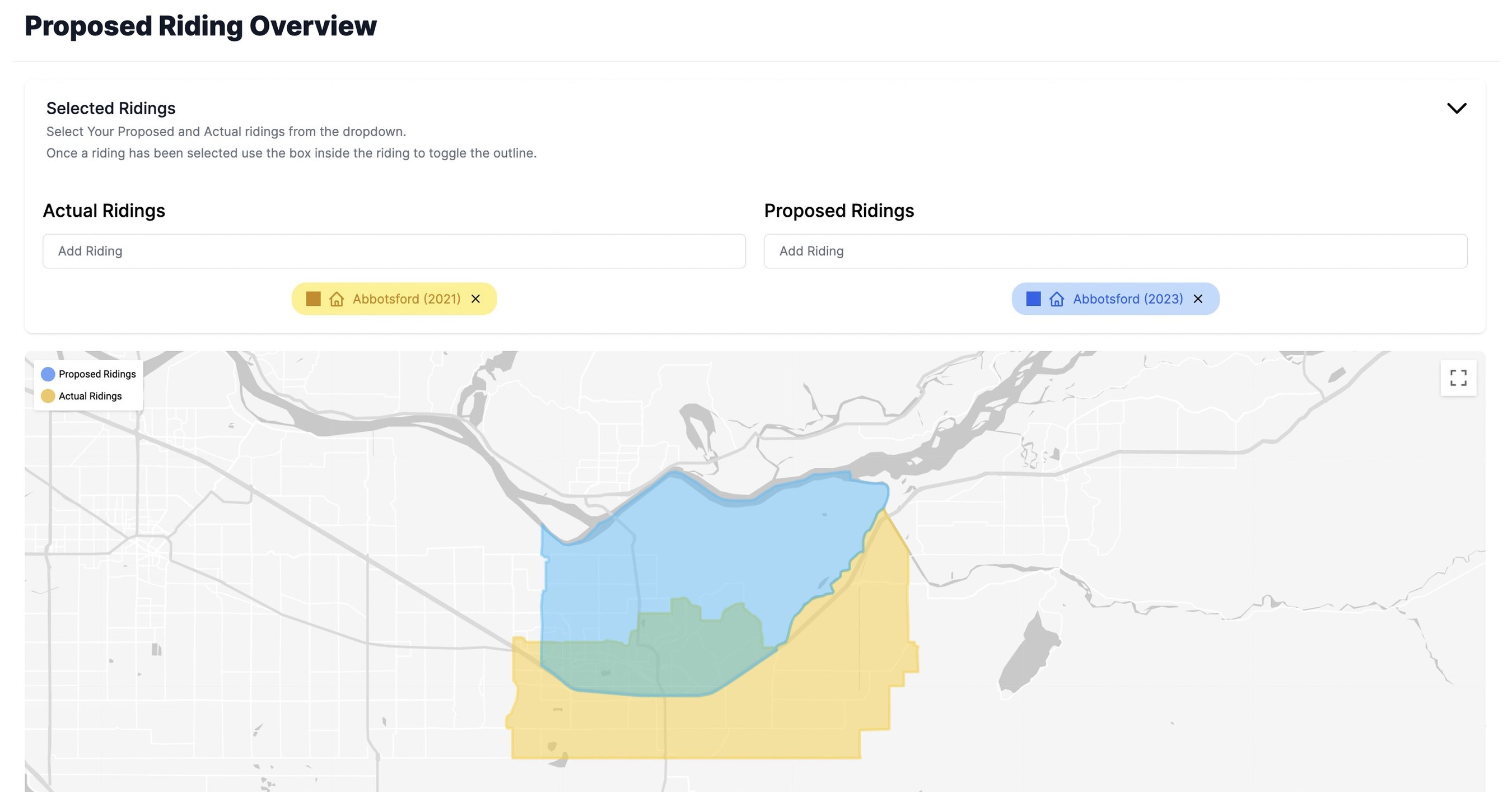1512x792 pixels.
Task: Toggle the outline for Abbotsford (2021)
Action: [314, 298]
